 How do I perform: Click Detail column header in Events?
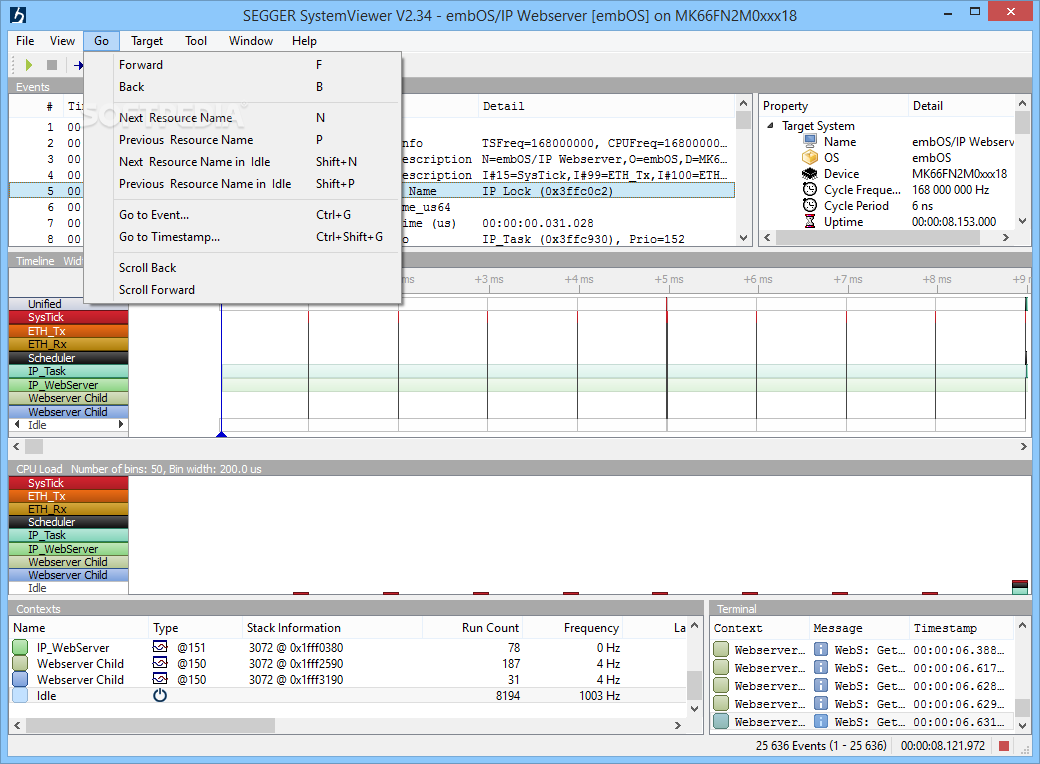(606, 106)
